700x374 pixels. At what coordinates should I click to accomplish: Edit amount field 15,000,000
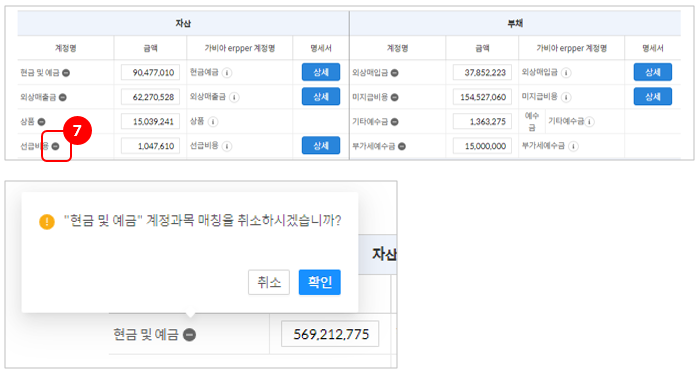pyautogui.click(x=482, y=145)
